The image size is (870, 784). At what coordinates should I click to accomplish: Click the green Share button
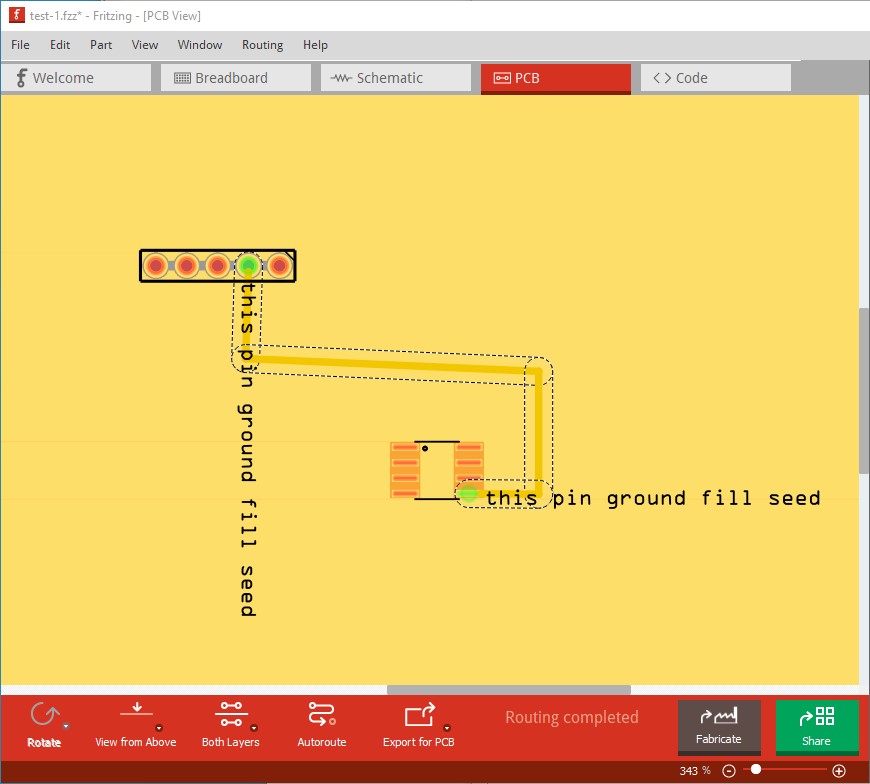pyautogui.click(x=817, y=726)
